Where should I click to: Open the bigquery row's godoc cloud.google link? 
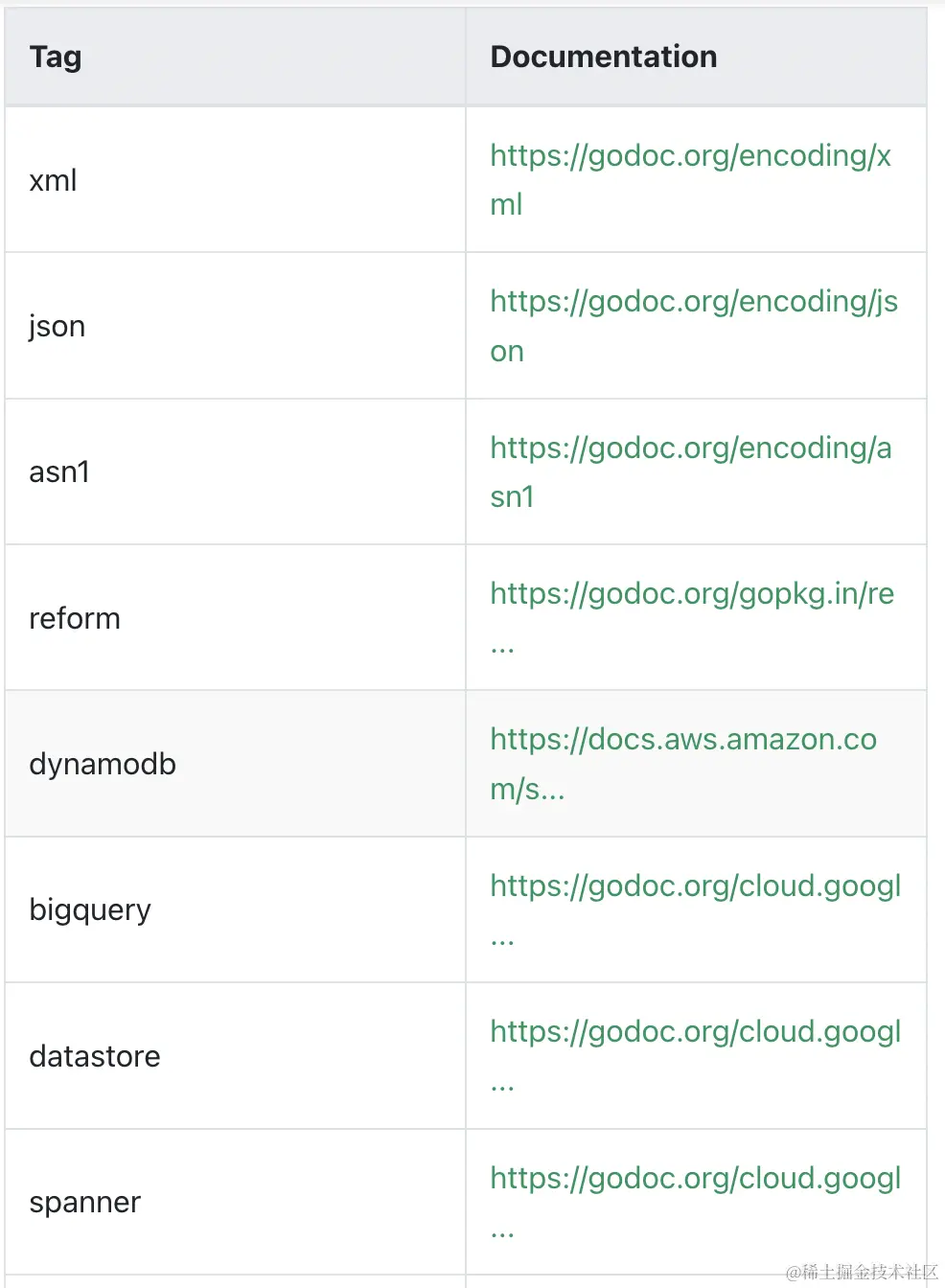(695, 909)
